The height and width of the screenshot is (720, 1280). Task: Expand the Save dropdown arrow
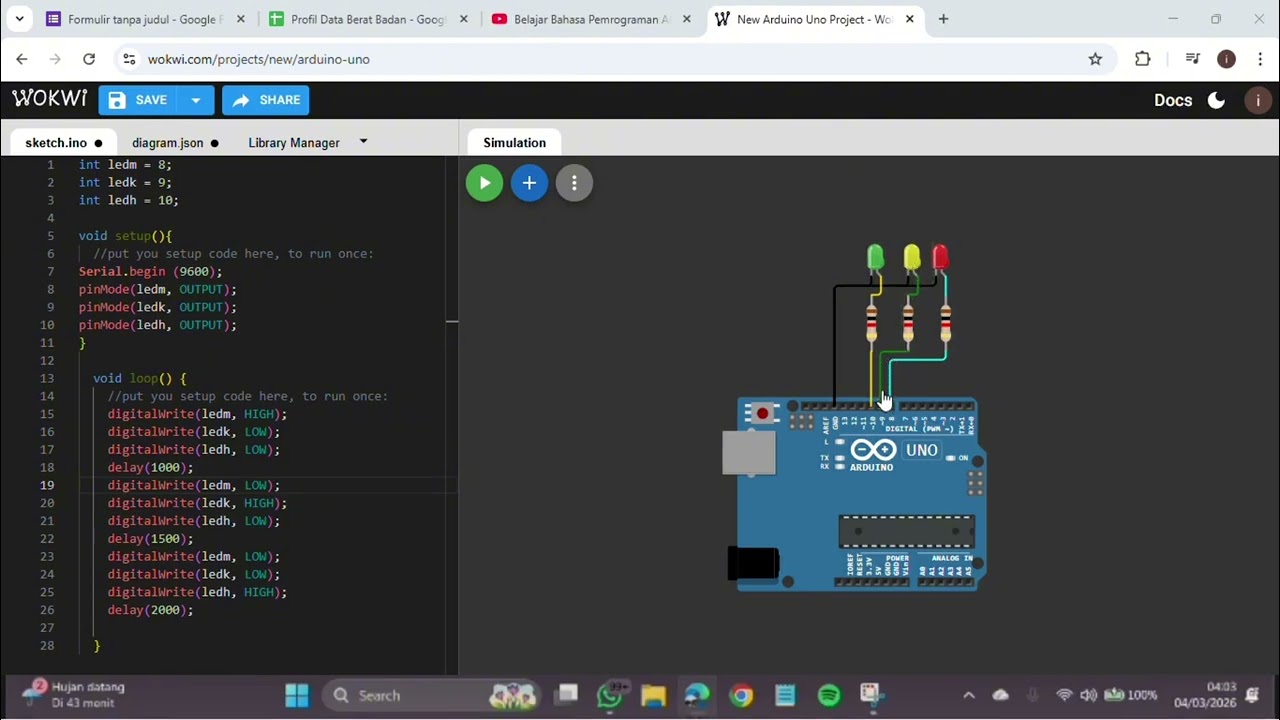[x=196, y=100]
